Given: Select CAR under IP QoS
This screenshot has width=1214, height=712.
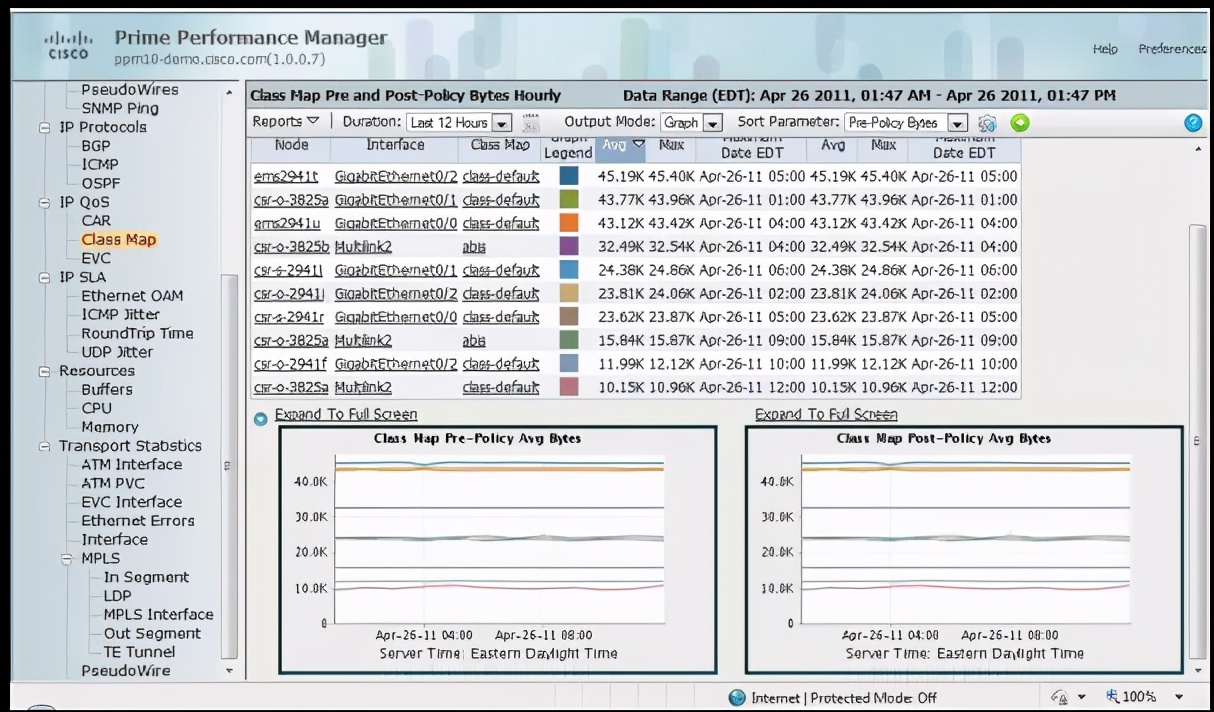Looking at the screenshot, I should pos(96,221).
